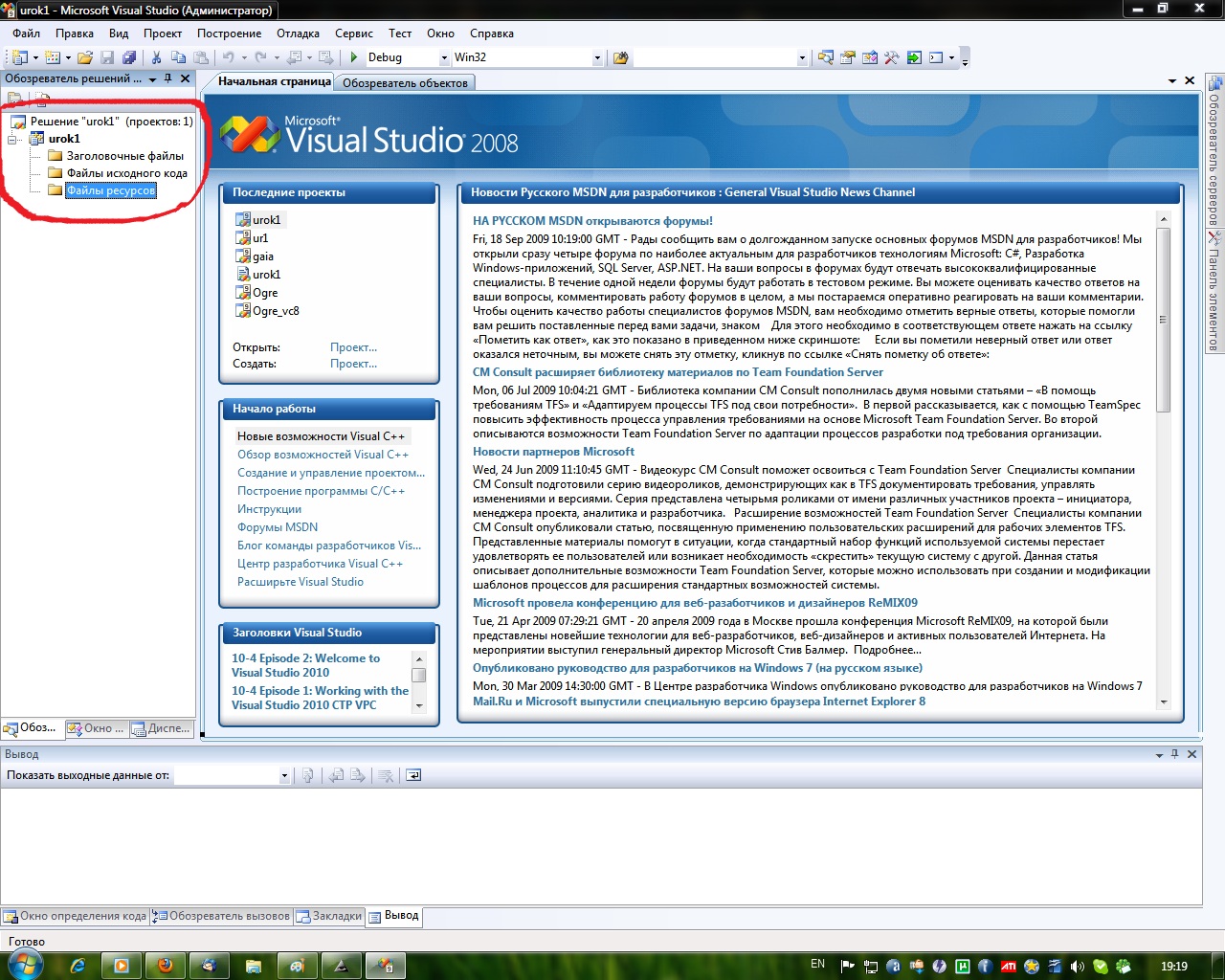The width and height of the screenshot is (1225, 980).
Task: Click the green Start Debugging arrow
Action: pyautogui.click(x=354, y=57)
